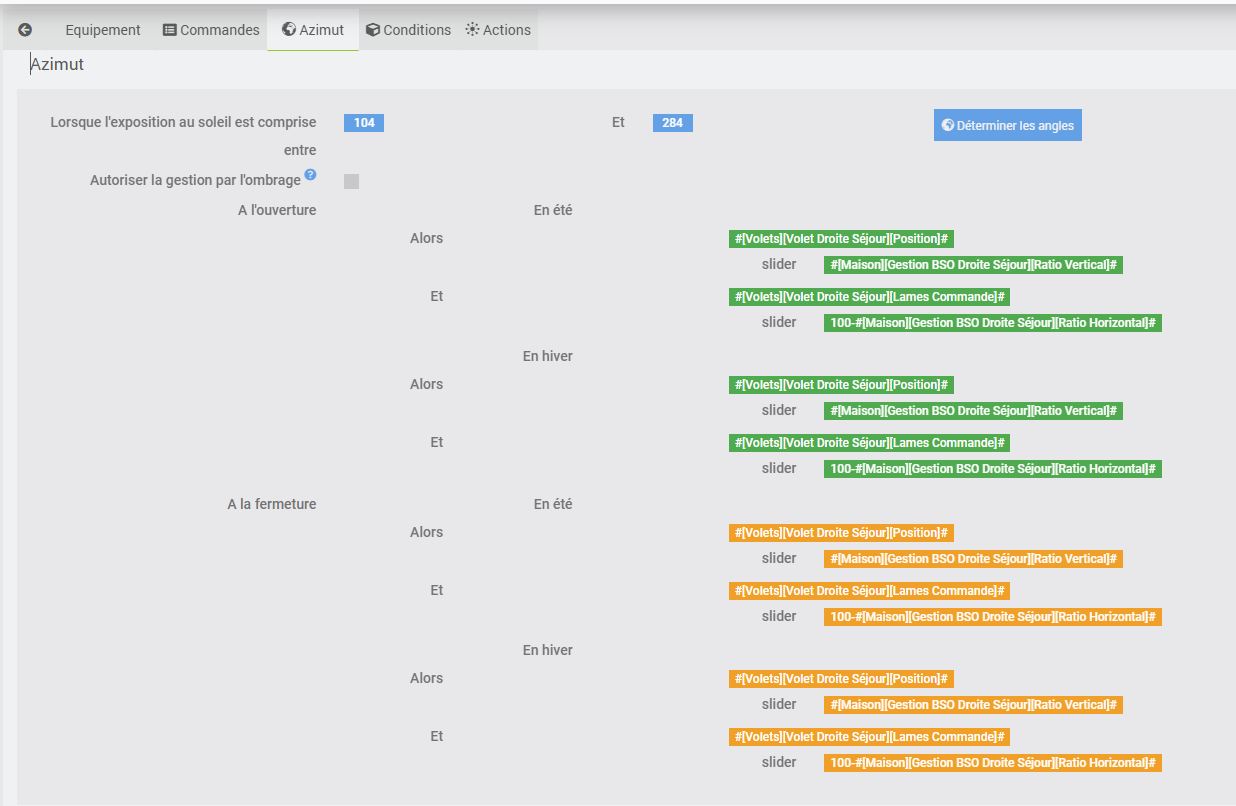The height and width of the screenshot is (806, 1236).
Task: Click opening winter Lames Commande tag
Action: [869, 443]
